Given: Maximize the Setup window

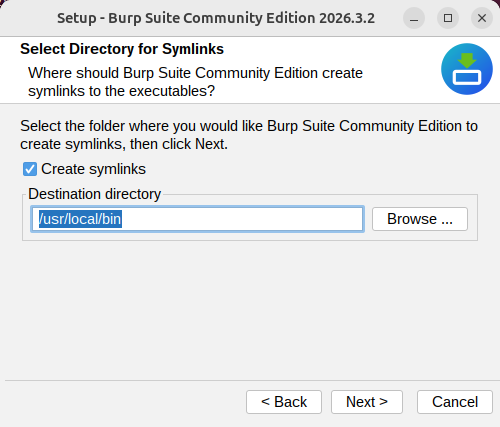Looking at the screenshot, I should 448,18.
